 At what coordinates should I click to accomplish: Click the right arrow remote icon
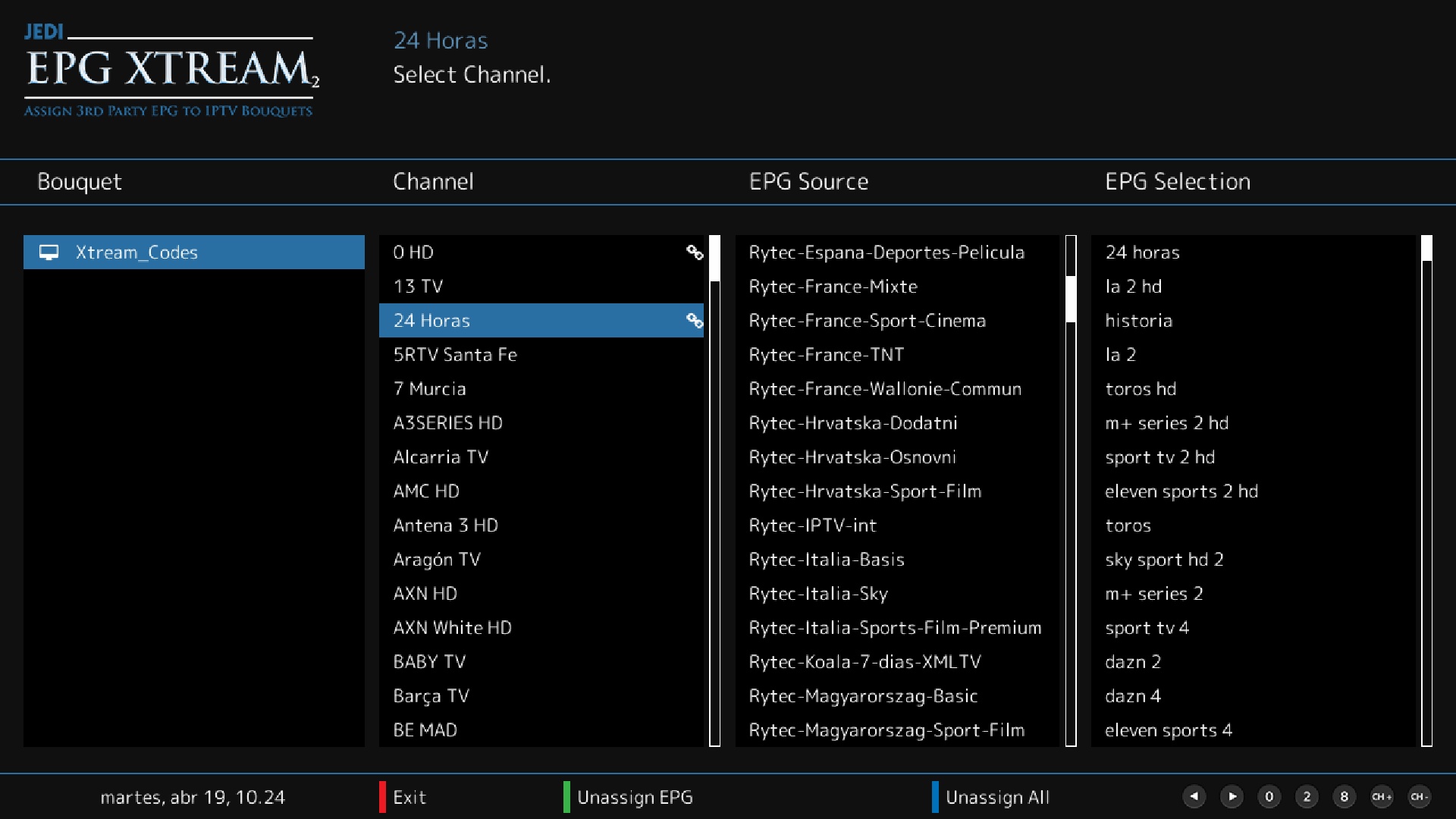click(1232, 796)
